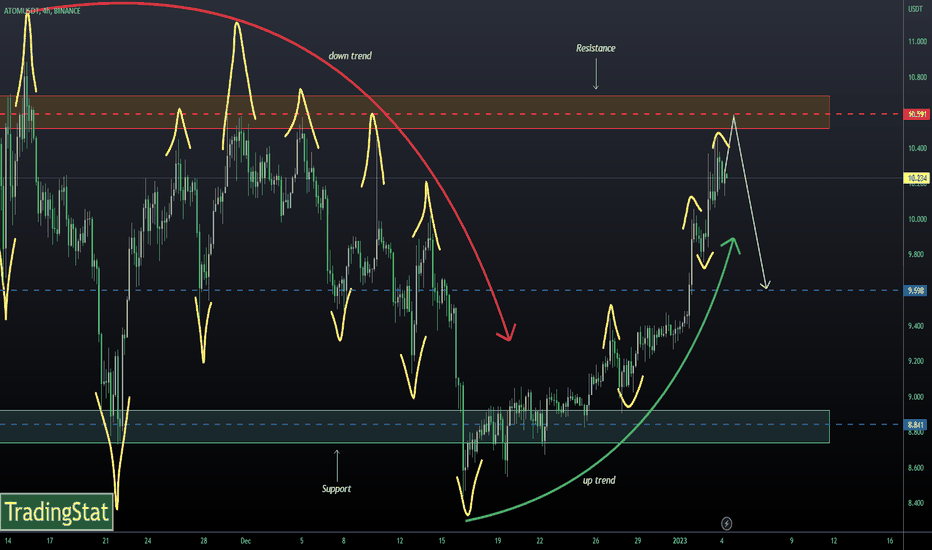Click the '26' date on time axis
This screenshot has height=550, width=932.
[596, 541]
